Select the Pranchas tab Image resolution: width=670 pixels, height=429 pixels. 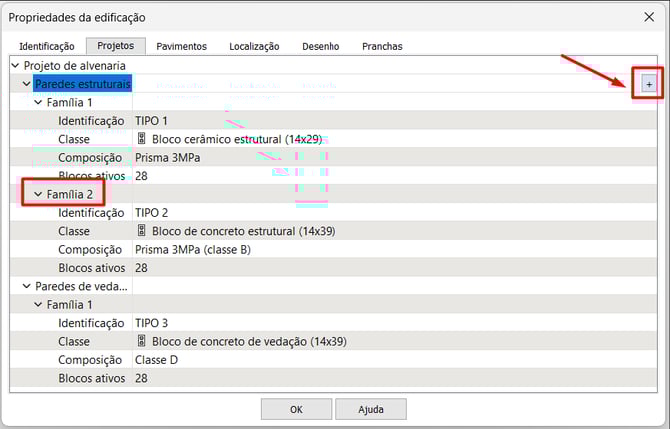[x=382, y=46]
